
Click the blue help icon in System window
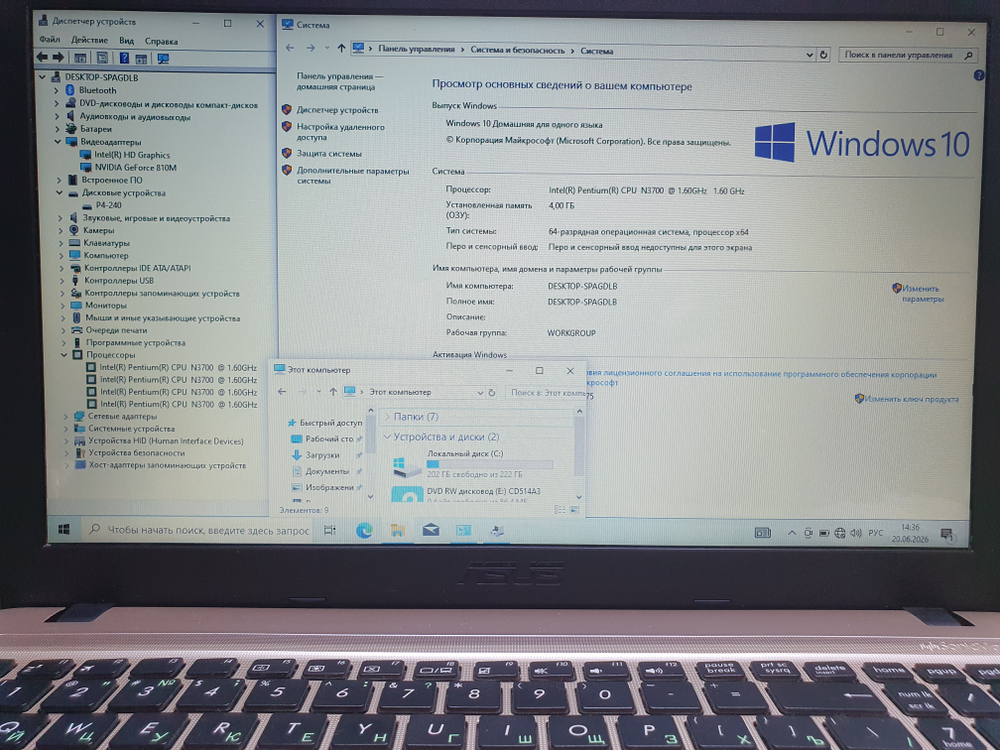(x=979, y=75)
